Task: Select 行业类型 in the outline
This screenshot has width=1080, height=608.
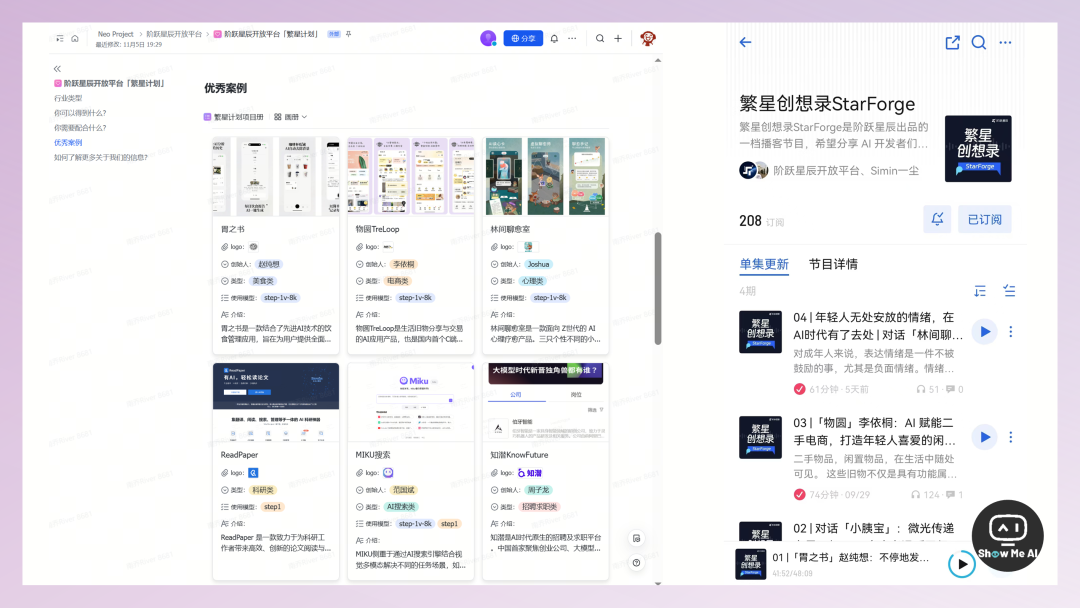Action: [68, 98]
